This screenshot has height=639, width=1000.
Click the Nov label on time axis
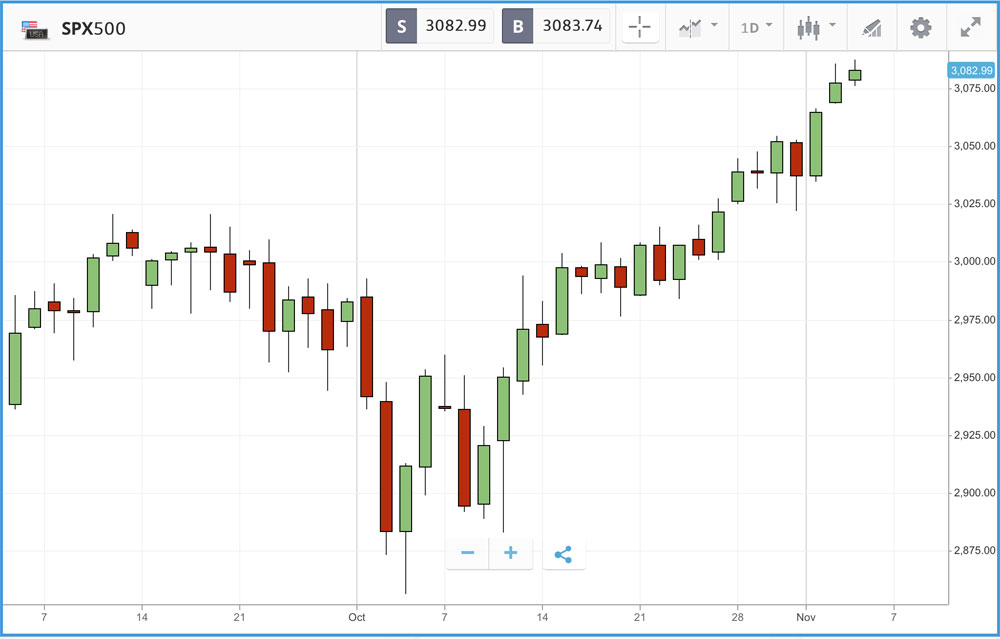tap(806, 619)
